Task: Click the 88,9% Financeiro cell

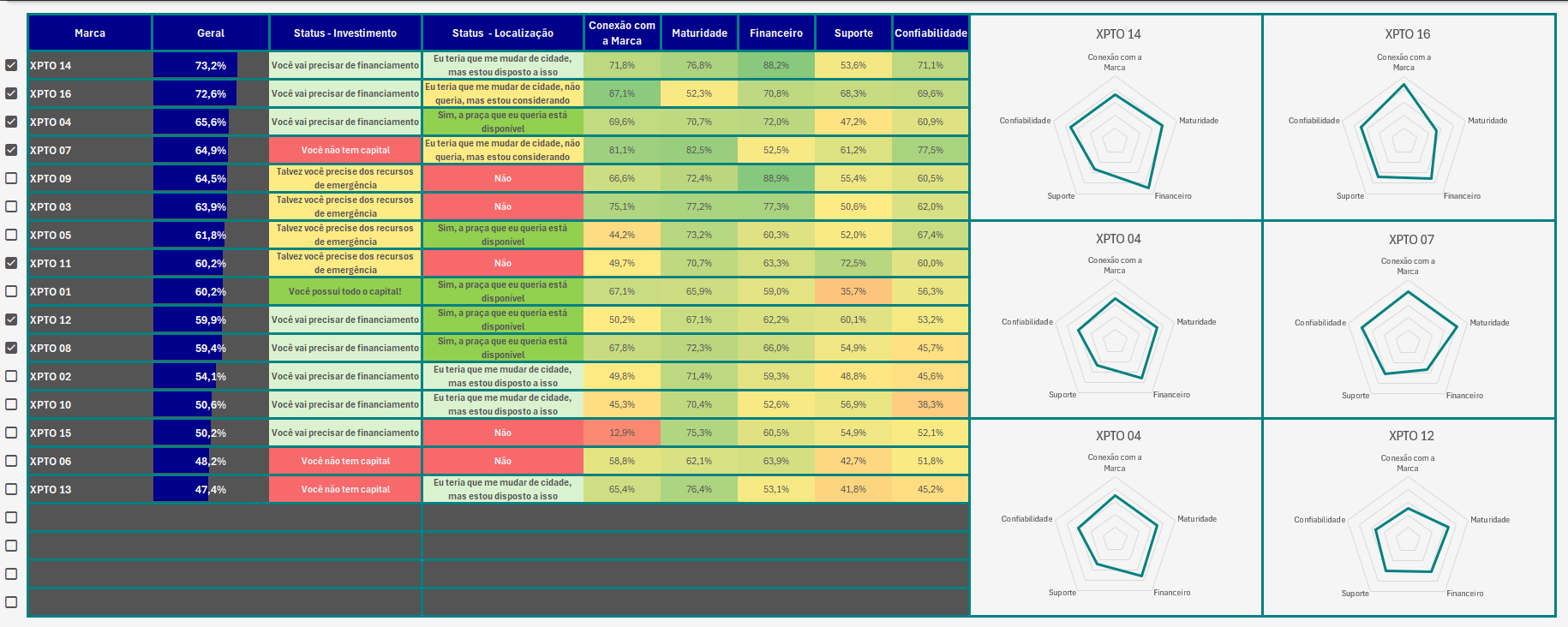Action: pyautogui.click(x=776, y=178)
